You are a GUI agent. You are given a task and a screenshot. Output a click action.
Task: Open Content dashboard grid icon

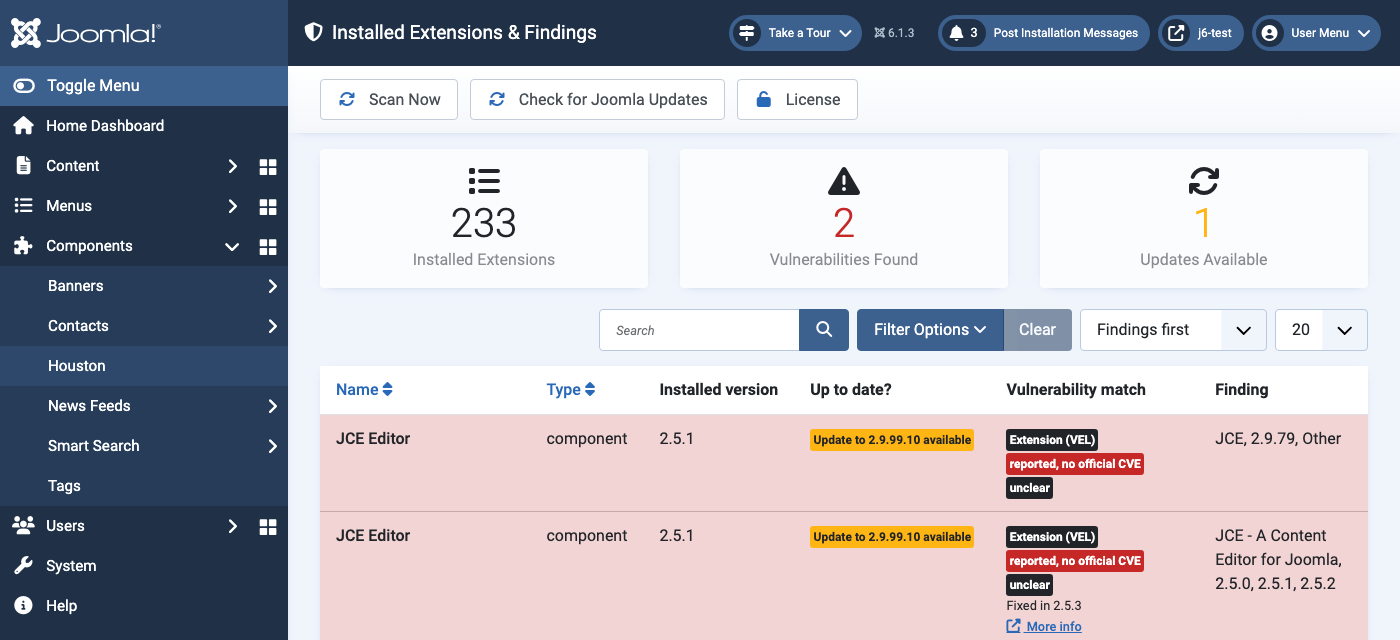tap(268, 166)
